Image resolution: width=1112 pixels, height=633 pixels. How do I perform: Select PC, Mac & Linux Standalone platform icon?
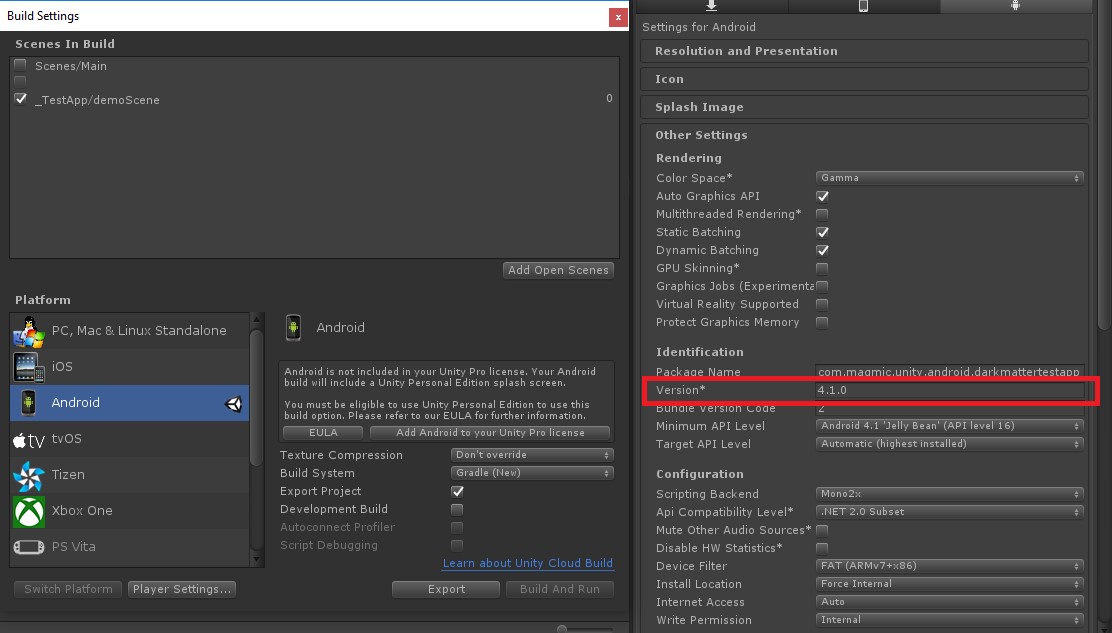pyautogui.click(x=29, y=331)
